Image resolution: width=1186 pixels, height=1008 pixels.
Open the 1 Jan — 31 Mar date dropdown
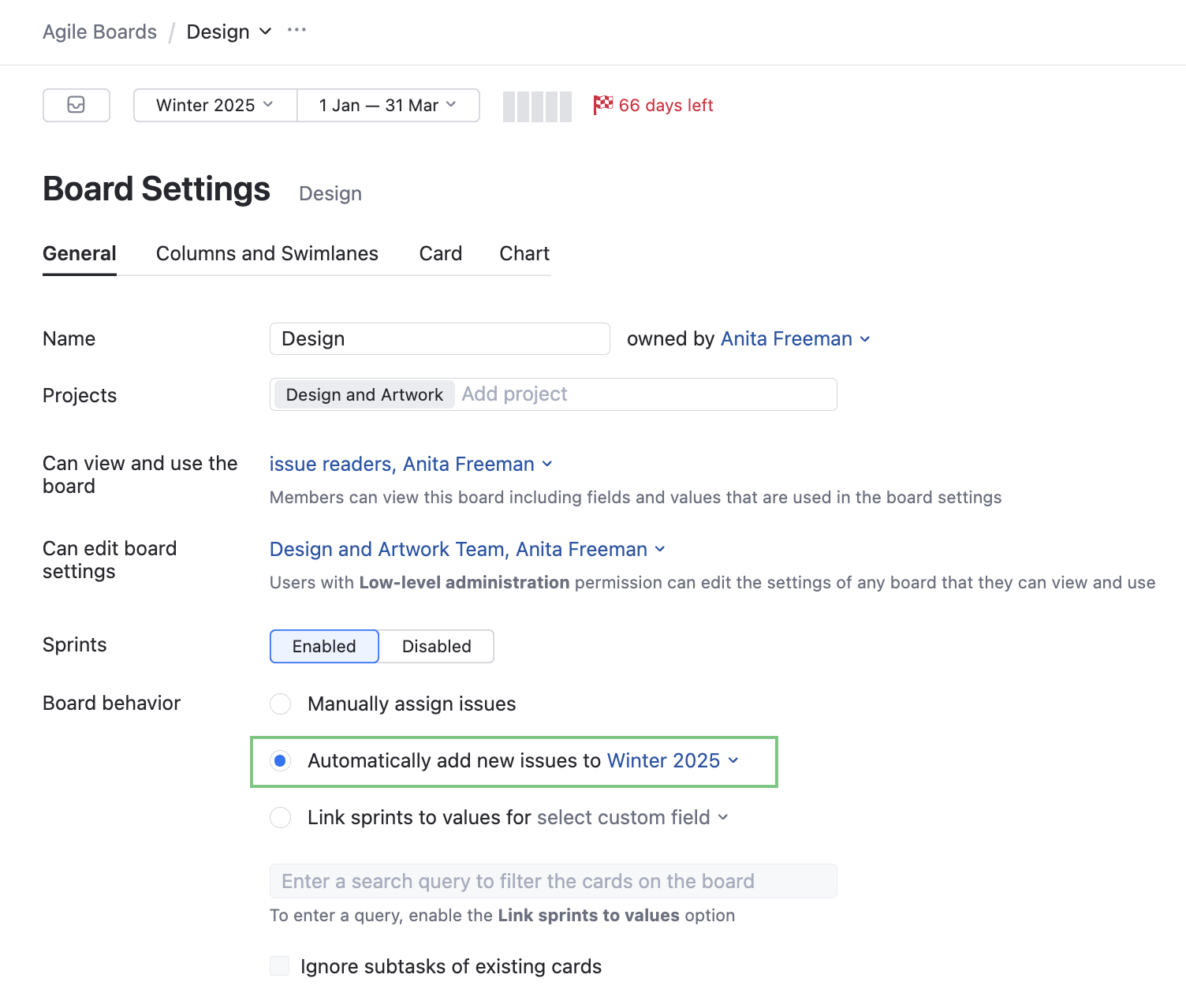(x=387, y=105)
